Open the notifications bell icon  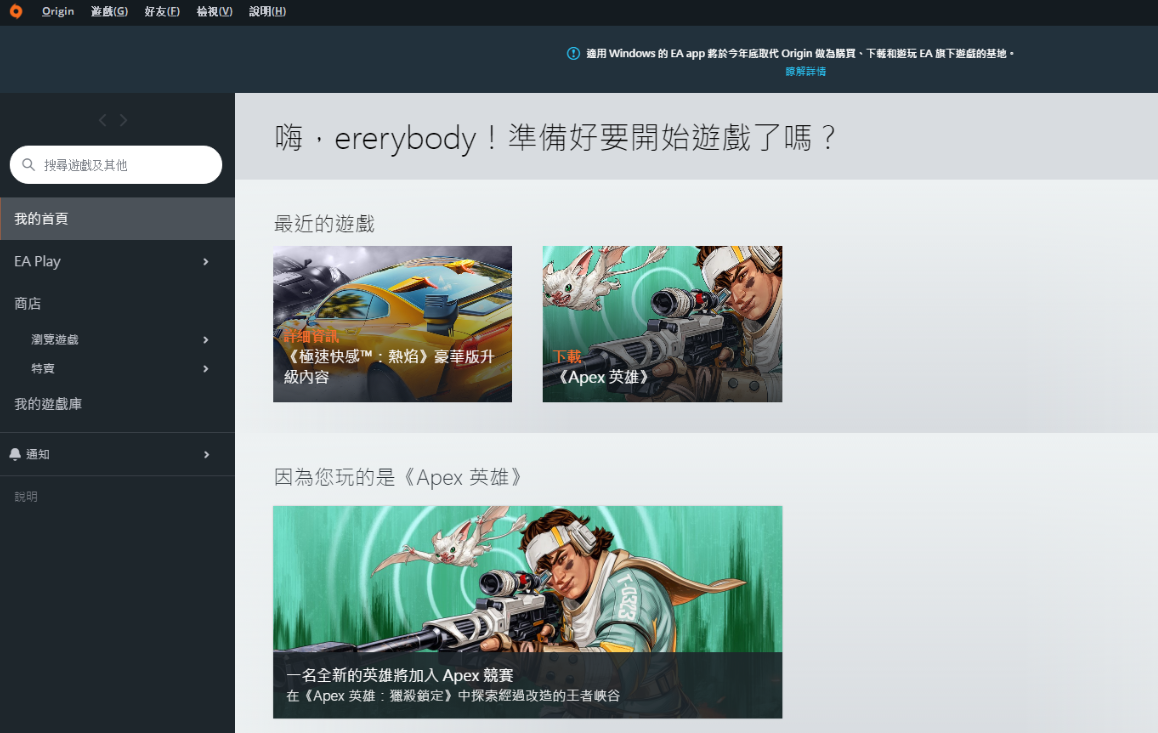[13, 454]
